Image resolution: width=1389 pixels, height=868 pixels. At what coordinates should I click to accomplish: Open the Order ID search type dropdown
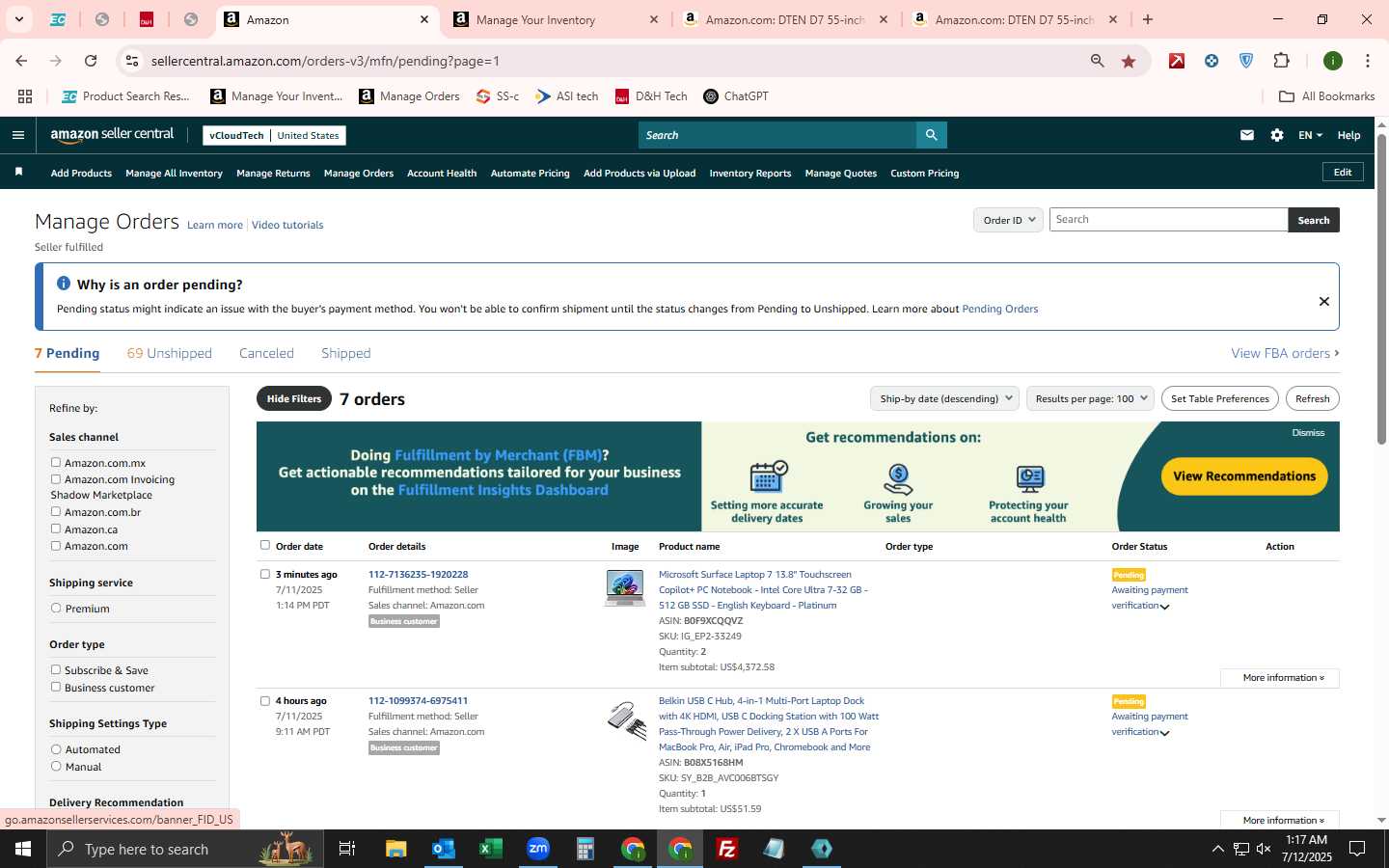[x=1008, y=220]
